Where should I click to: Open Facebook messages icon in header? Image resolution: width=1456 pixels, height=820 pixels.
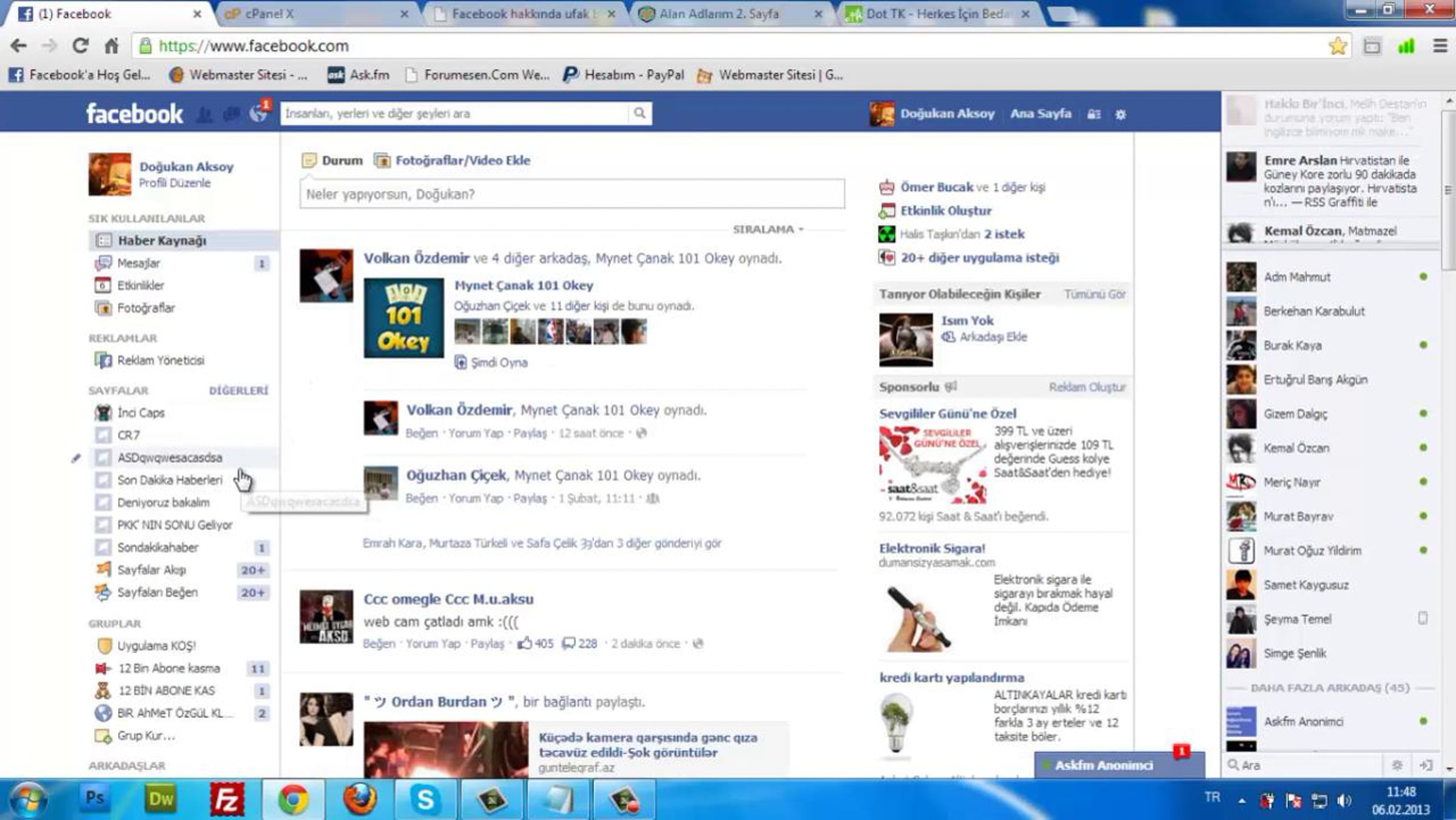coord(231,114)
